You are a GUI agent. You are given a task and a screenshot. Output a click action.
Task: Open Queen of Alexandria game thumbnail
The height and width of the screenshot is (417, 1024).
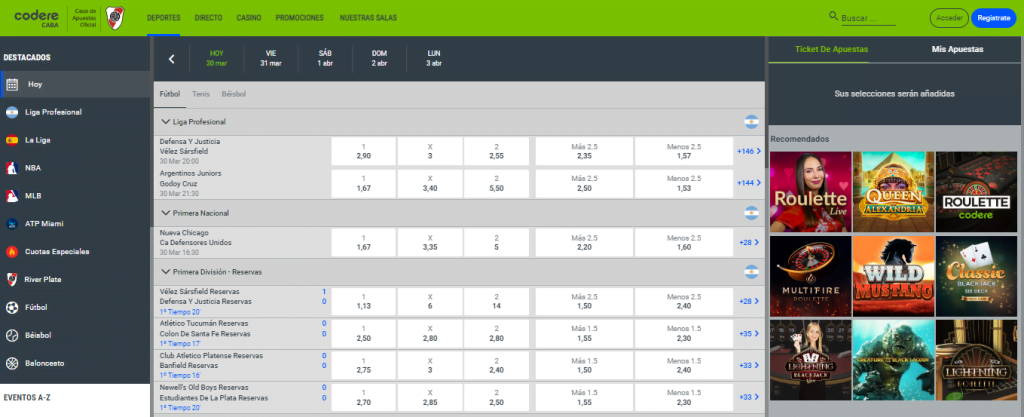[893, 192]
